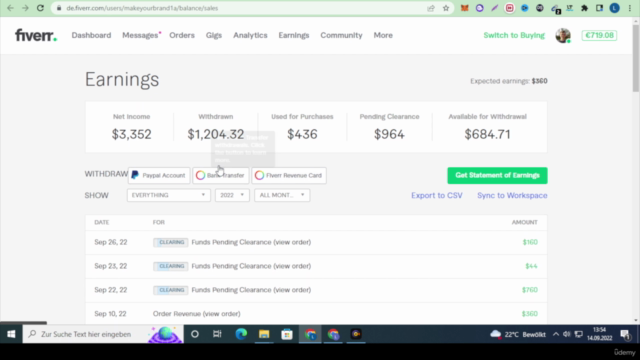The width and height of the screenshot is (640, 360).
Task: Go forward in browser history
Action: [x=25, y=8]
